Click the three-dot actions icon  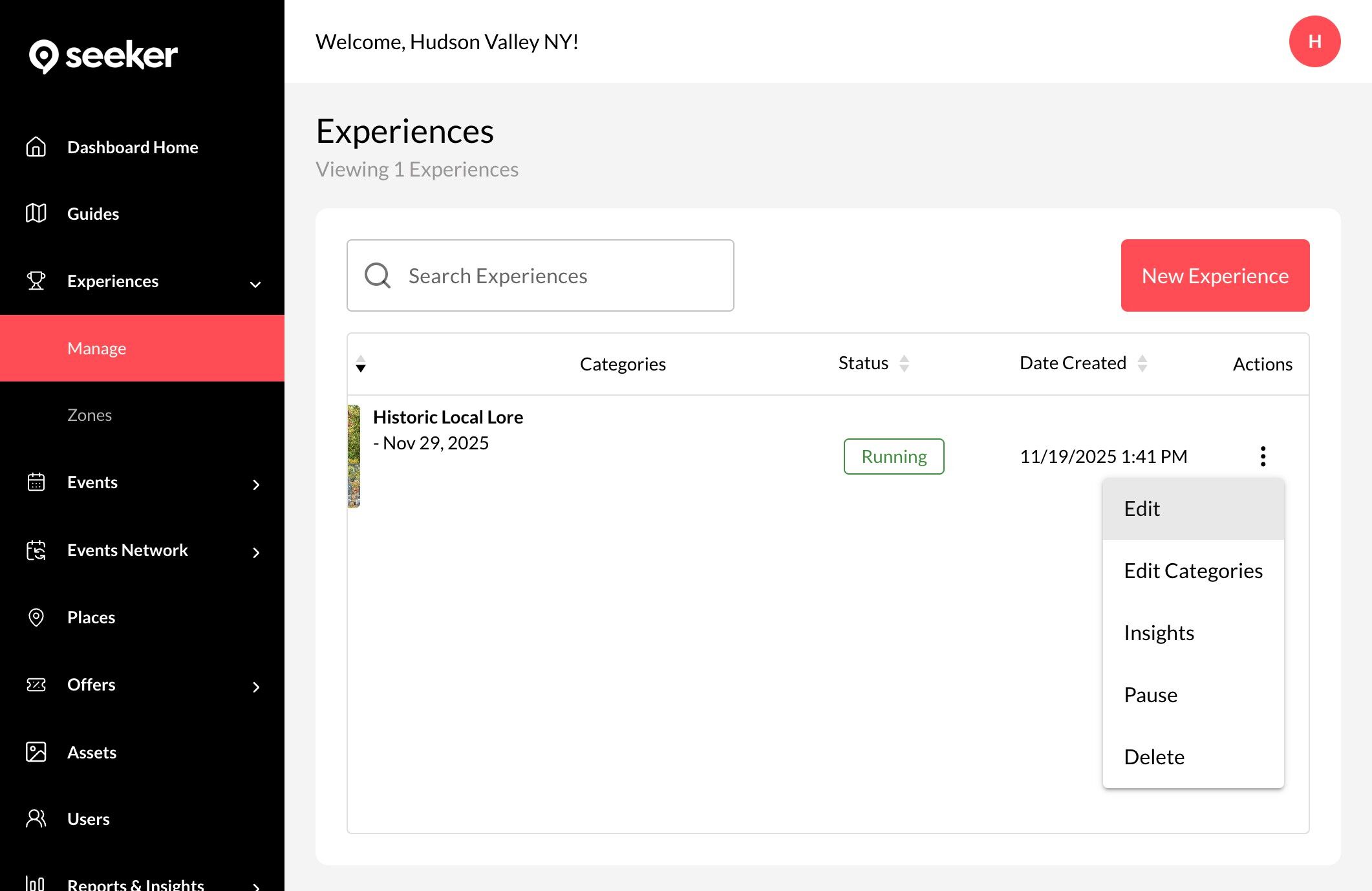[1262, 456]
